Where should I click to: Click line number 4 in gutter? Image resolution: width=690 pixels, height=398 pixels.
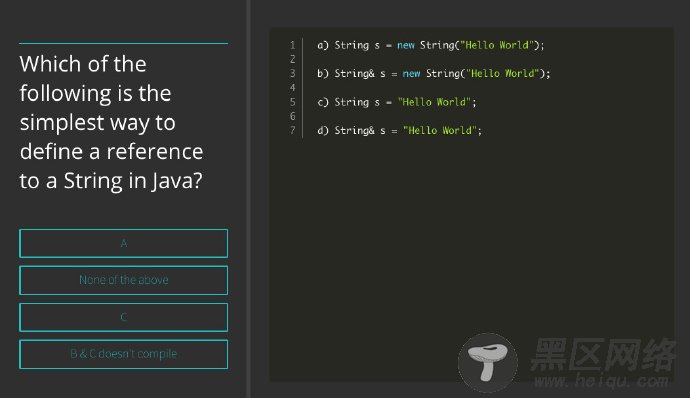point(293,88)
